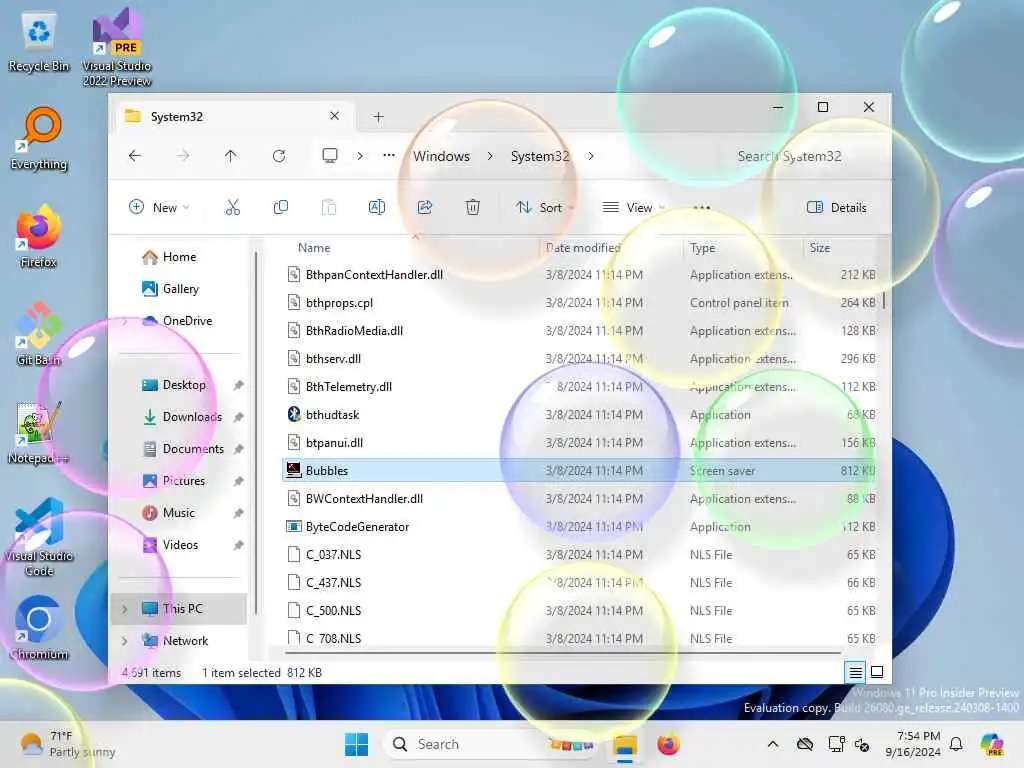The width and height of the screenshot is (1024, 768).
Task: Click the Share icon in toolbar
Action: (424, 208)
